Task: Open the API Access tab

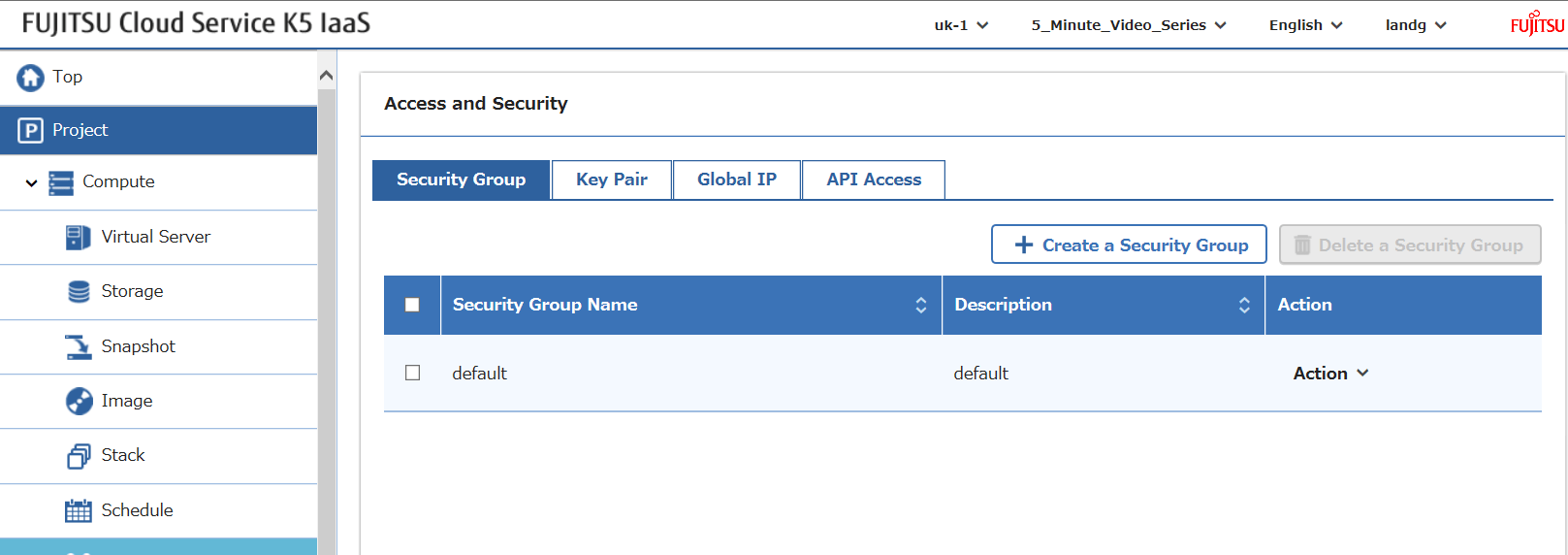Action: pos(873,180)
